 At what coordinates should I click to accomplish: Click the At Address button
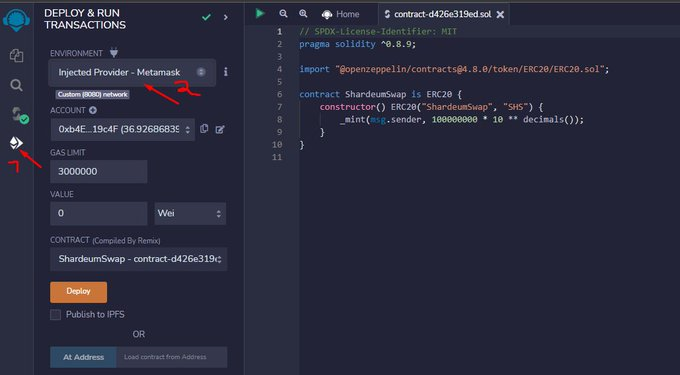(83, 357)
